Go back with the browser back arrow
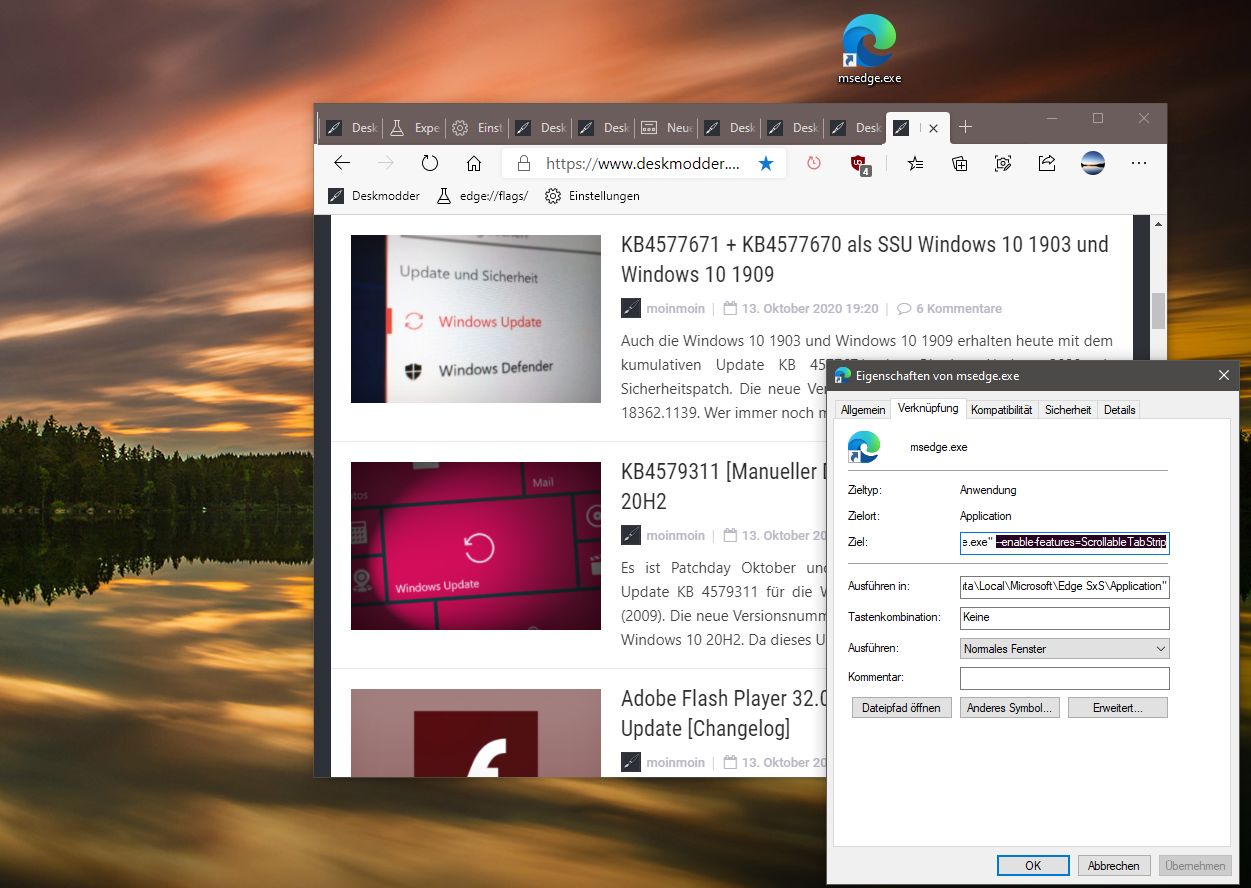 342,163
